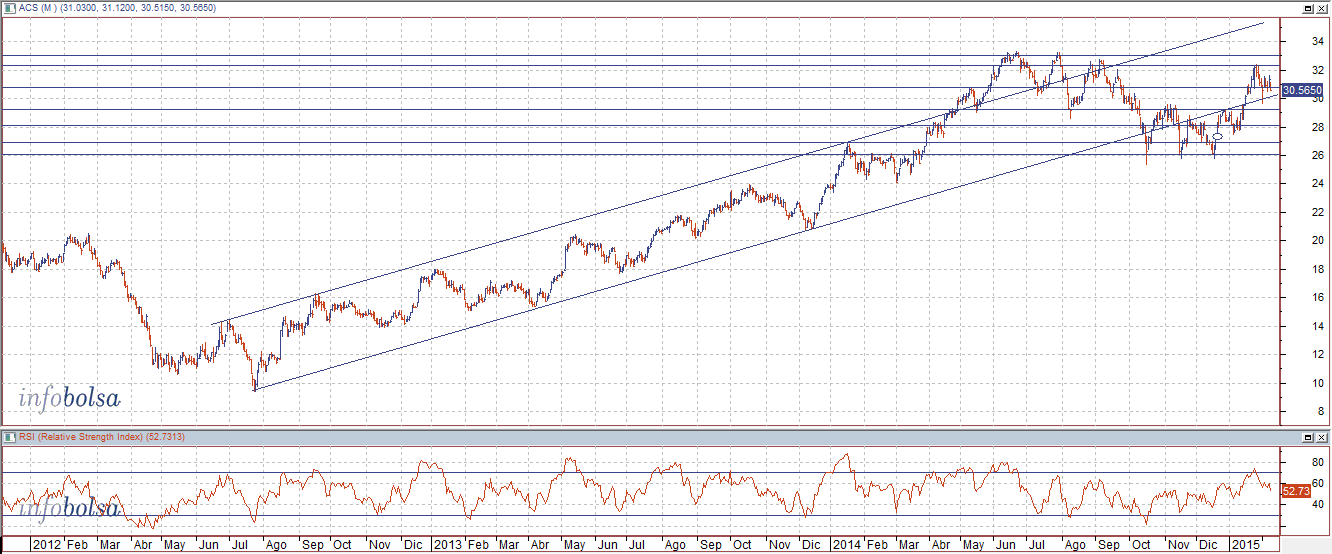
Task: Close the ACS price chart panel
Action: (x=1322, y=8)
